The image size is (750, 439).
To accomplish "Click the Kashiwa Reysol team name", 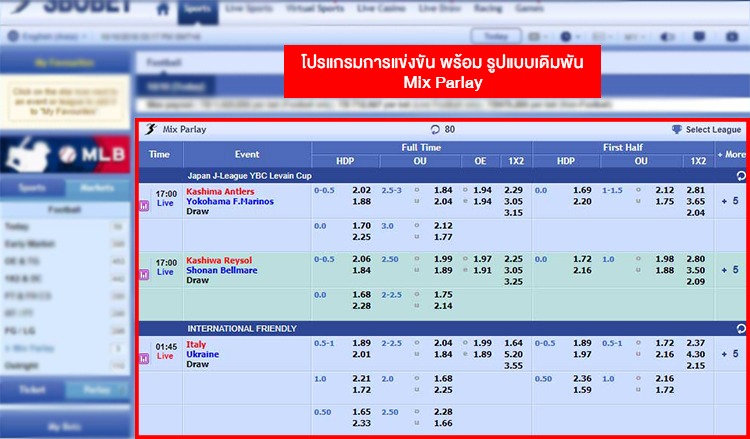I will pos(219,261).
